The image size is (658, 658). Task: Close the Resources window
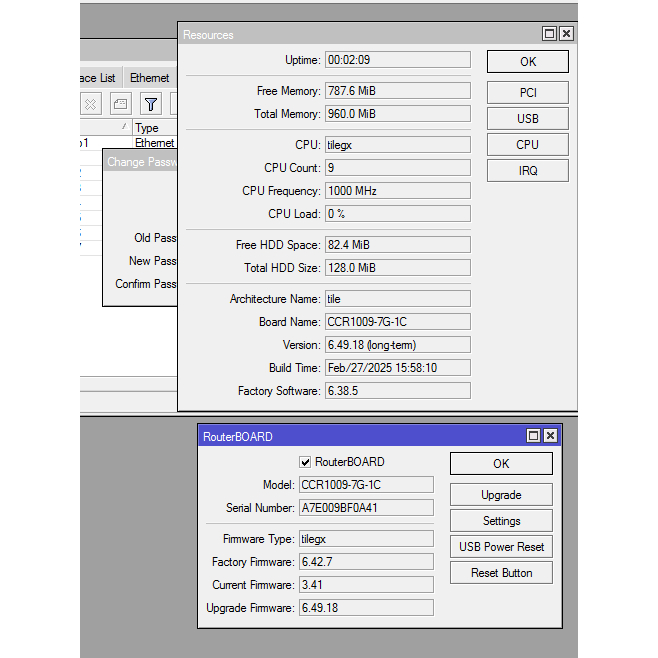(566, 34)
